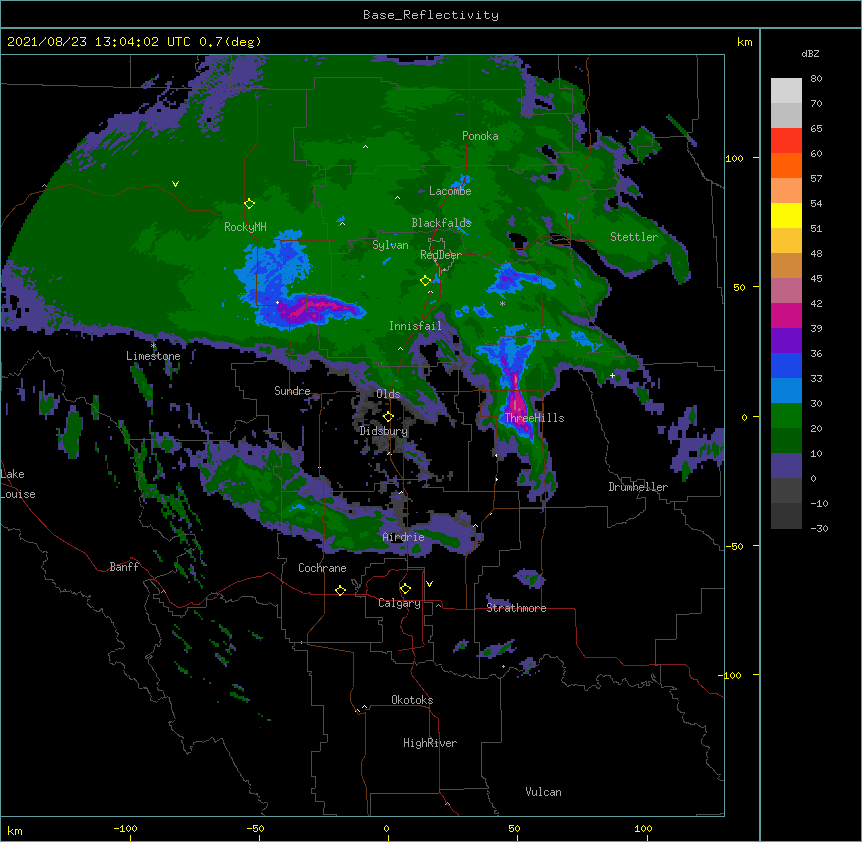This screenshot has height=842, width=862.
Task: Click the magenta storm core above ThreeHills
Action: (516, 398)
